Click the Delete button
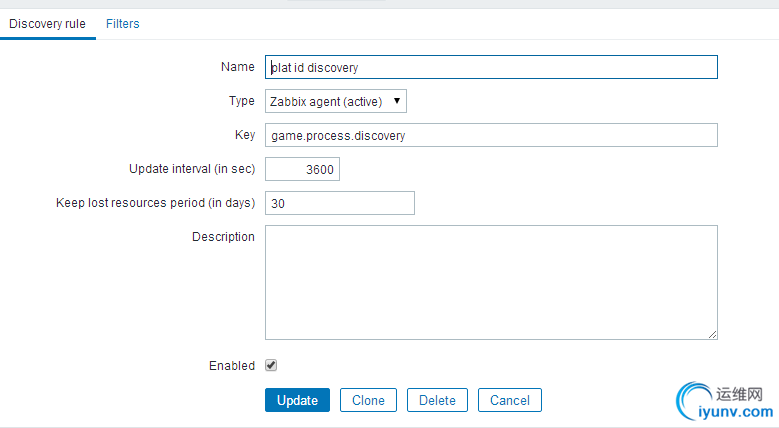This screenshot has height=428, width=779. point(437,400)
